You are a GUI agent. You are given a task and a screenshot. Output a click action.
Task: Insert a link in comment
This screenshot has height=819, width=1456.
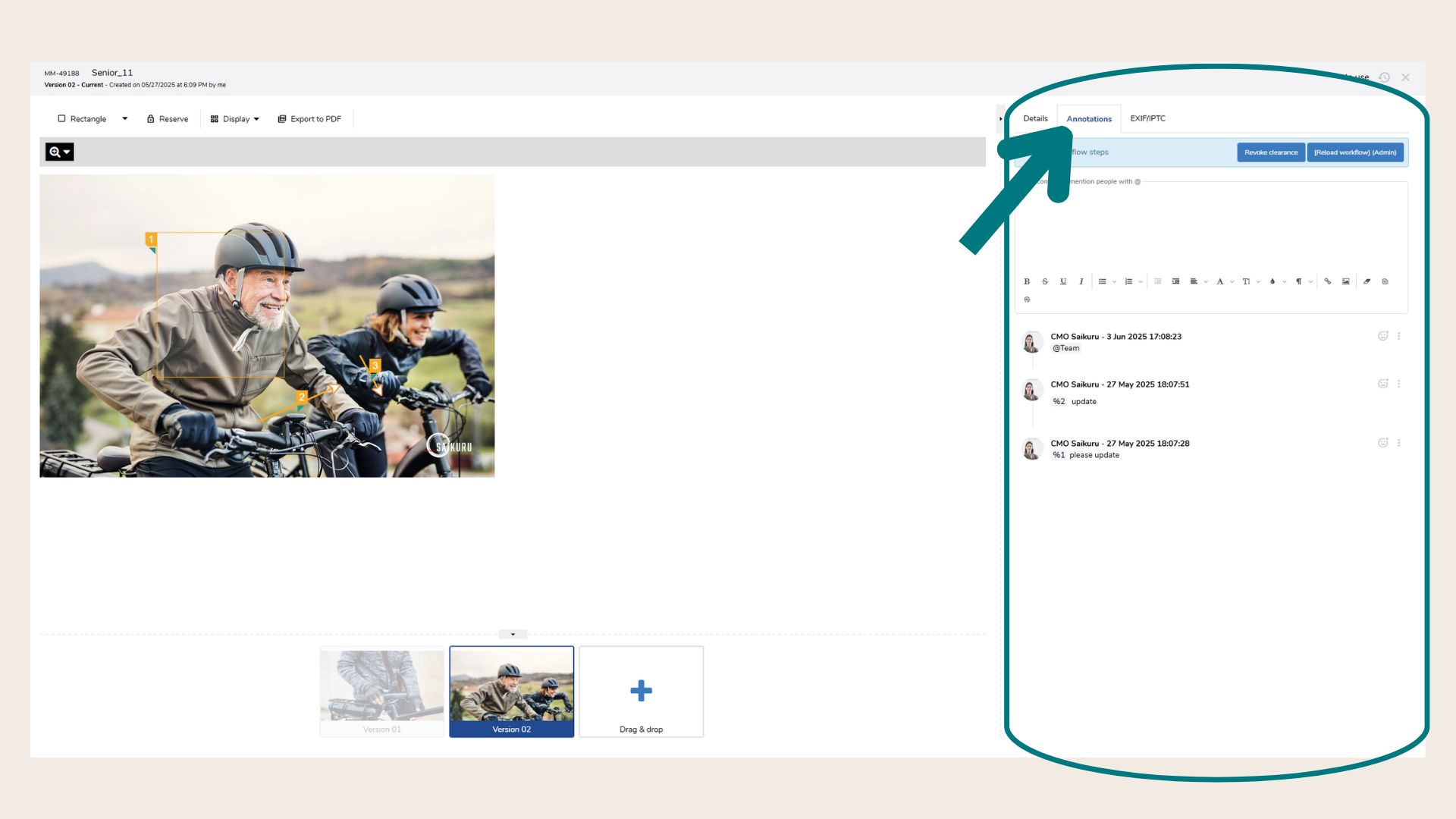(x=1327, y=281)
